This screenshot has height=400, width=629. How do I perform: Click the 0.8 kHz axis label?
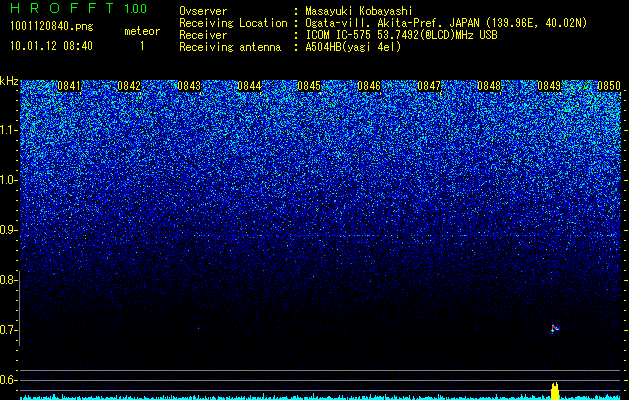coord(8,280)
